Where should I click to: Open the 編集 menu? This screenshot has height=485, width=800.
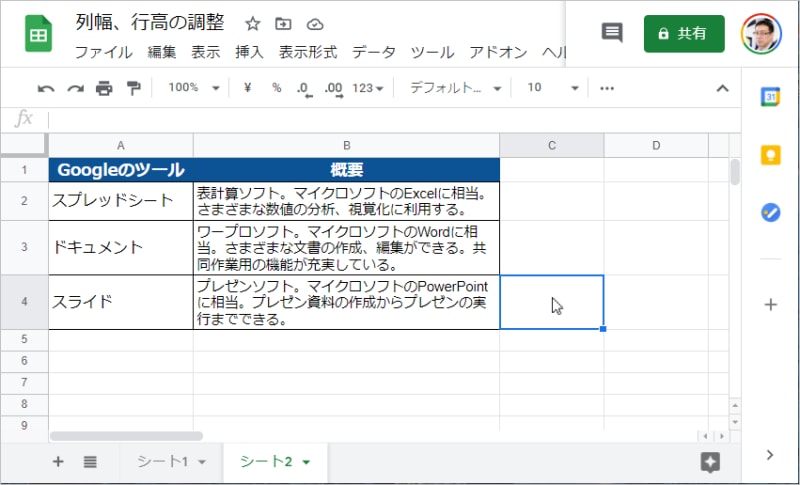[162, 53]
